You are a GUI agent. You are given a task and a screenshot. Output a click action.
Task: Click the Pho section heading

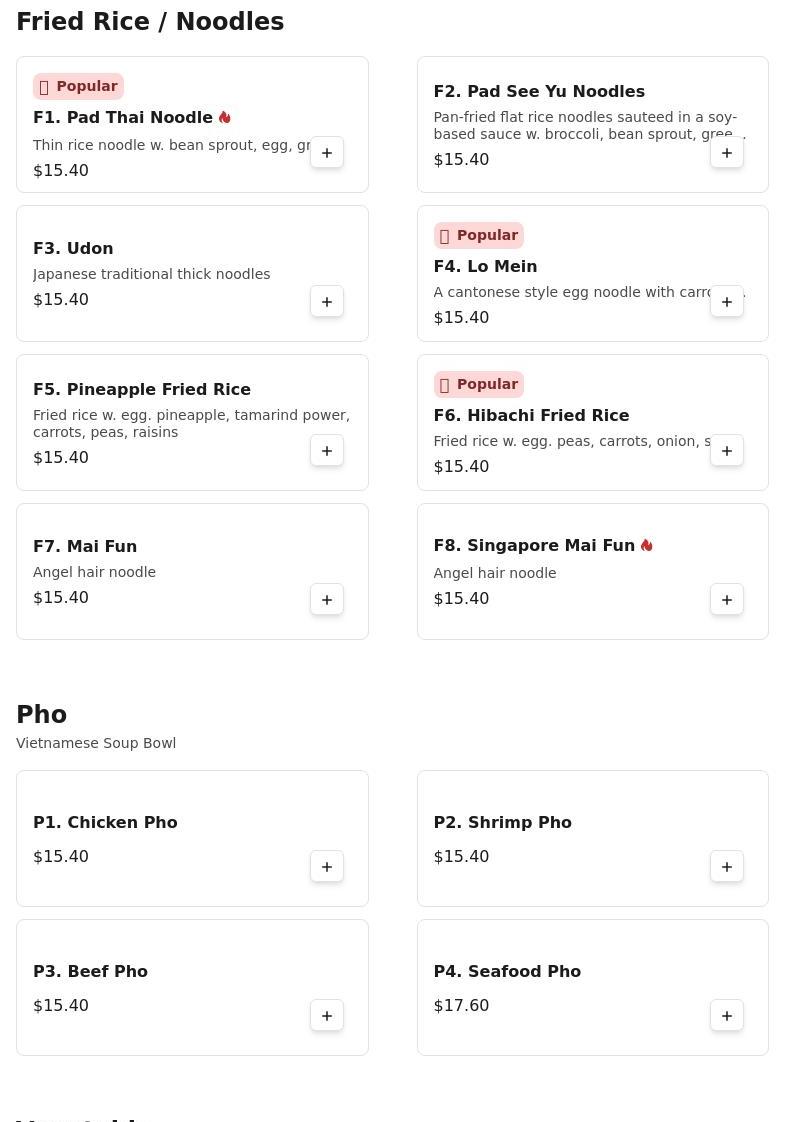click(42, 715)
